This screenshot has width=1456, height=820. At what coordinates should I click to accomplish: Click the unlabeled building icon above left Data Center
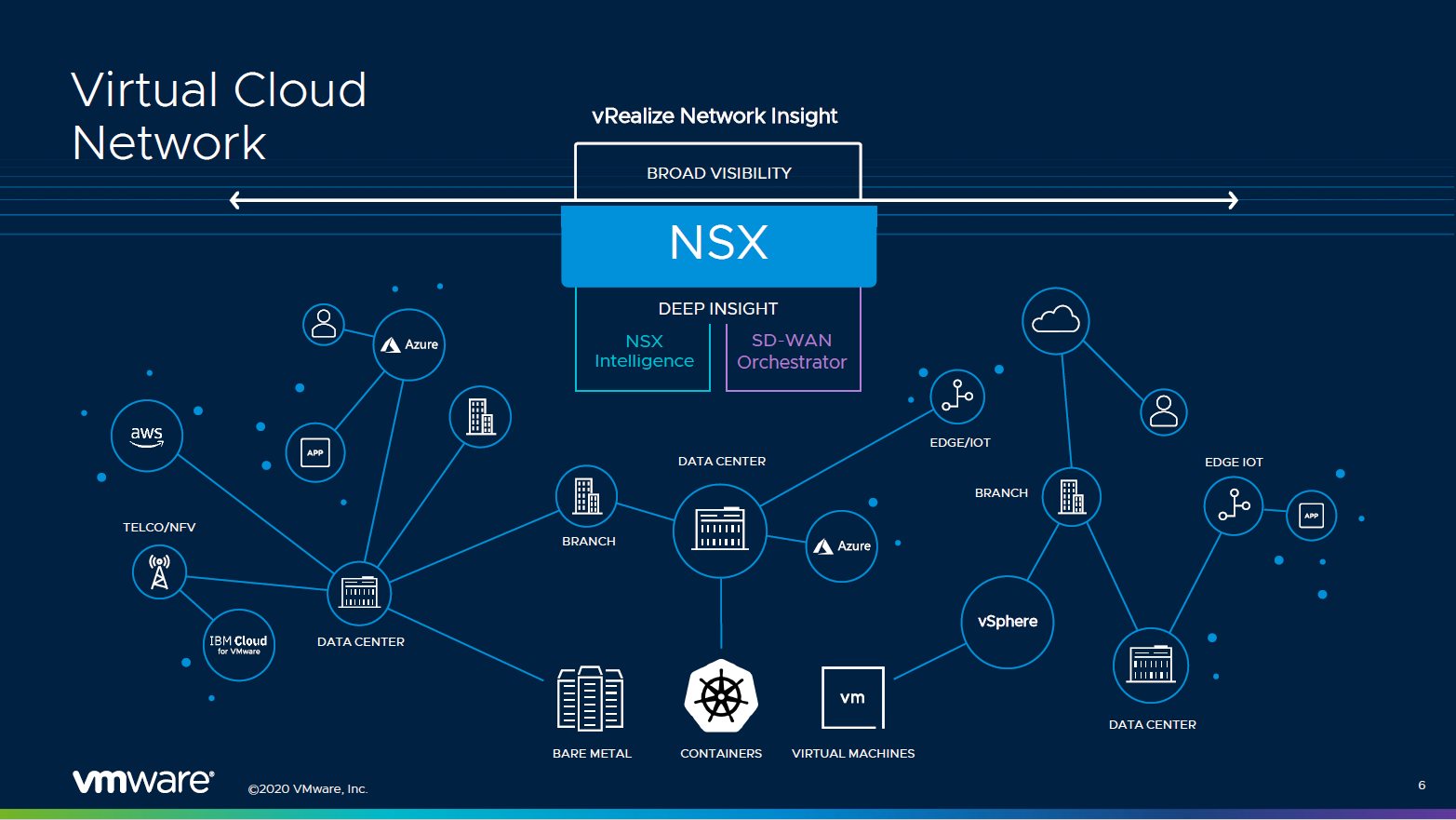pyautogui.click(x=480, y=416)
